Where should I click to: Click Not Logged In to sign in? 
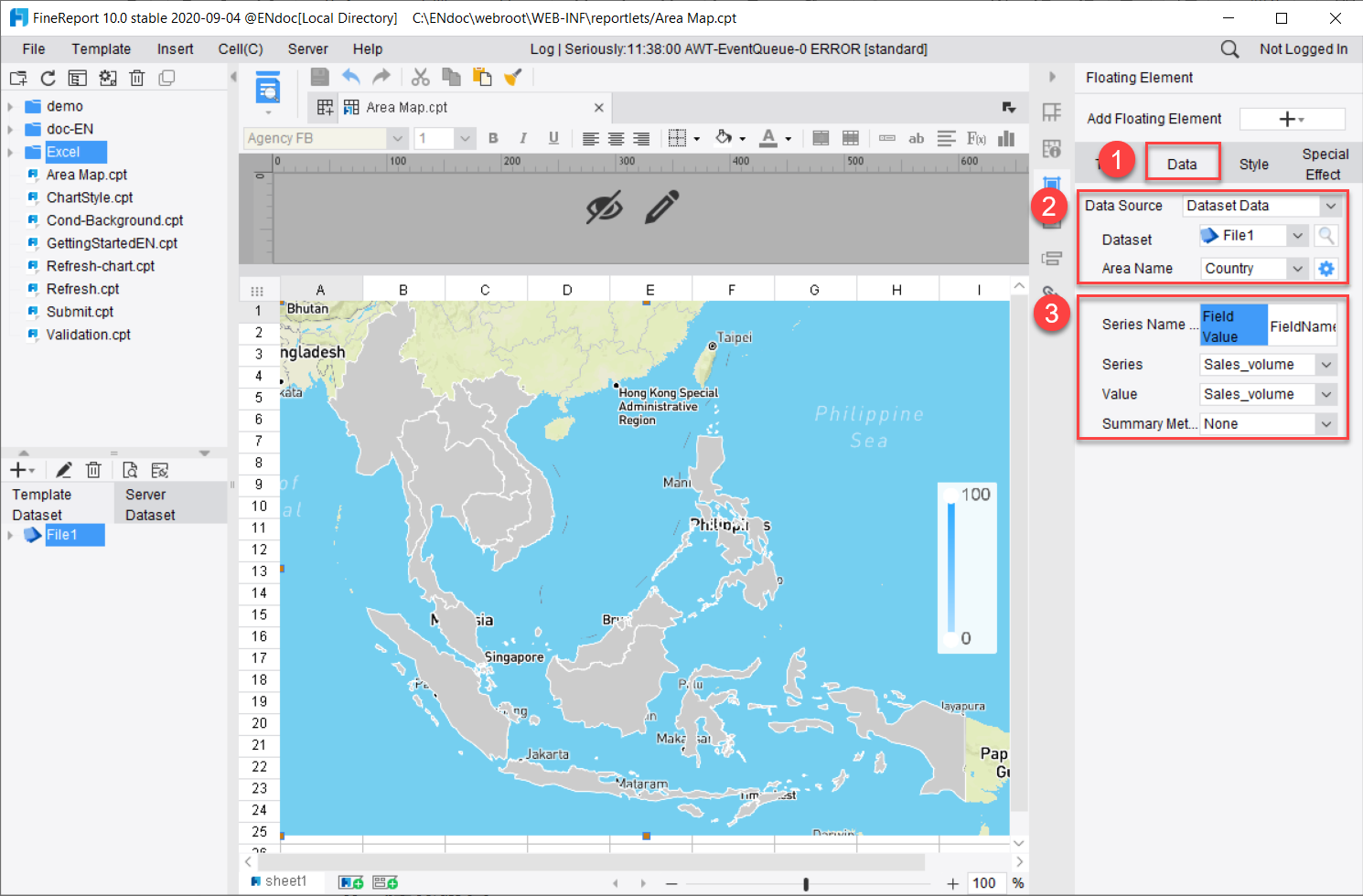[x=1304, y=48]
